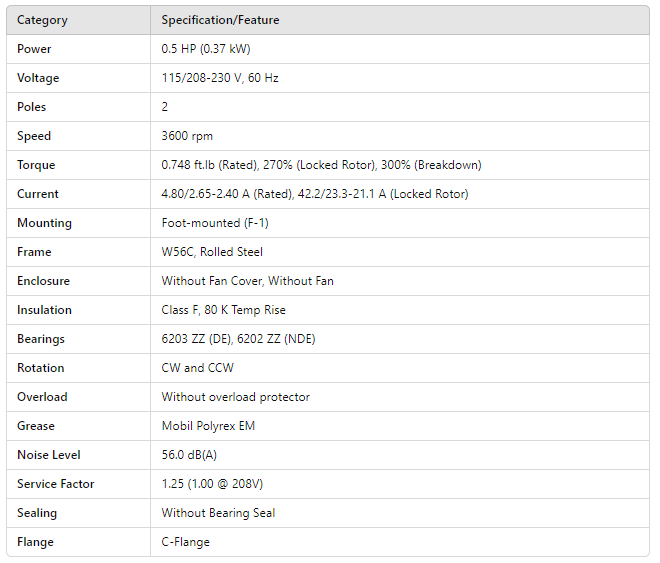Select the 3600 rpm speed value
Viewport: 660px width, 563px height.
coord(187,136)
